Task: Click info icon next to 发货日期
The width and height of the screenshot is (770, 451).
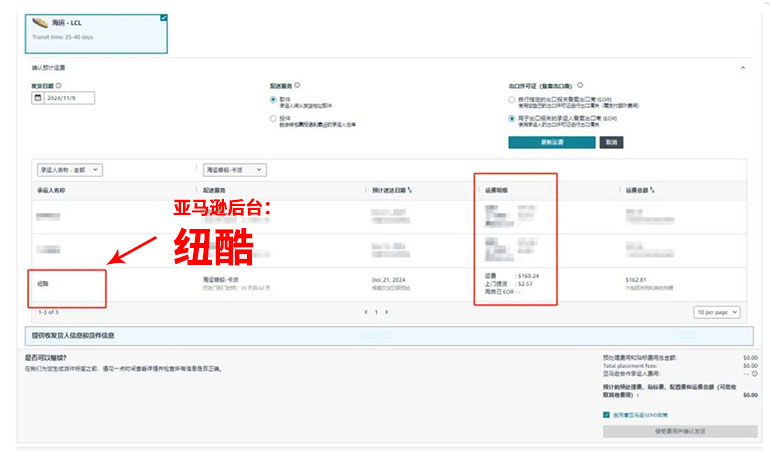Action: coord(60,86)
